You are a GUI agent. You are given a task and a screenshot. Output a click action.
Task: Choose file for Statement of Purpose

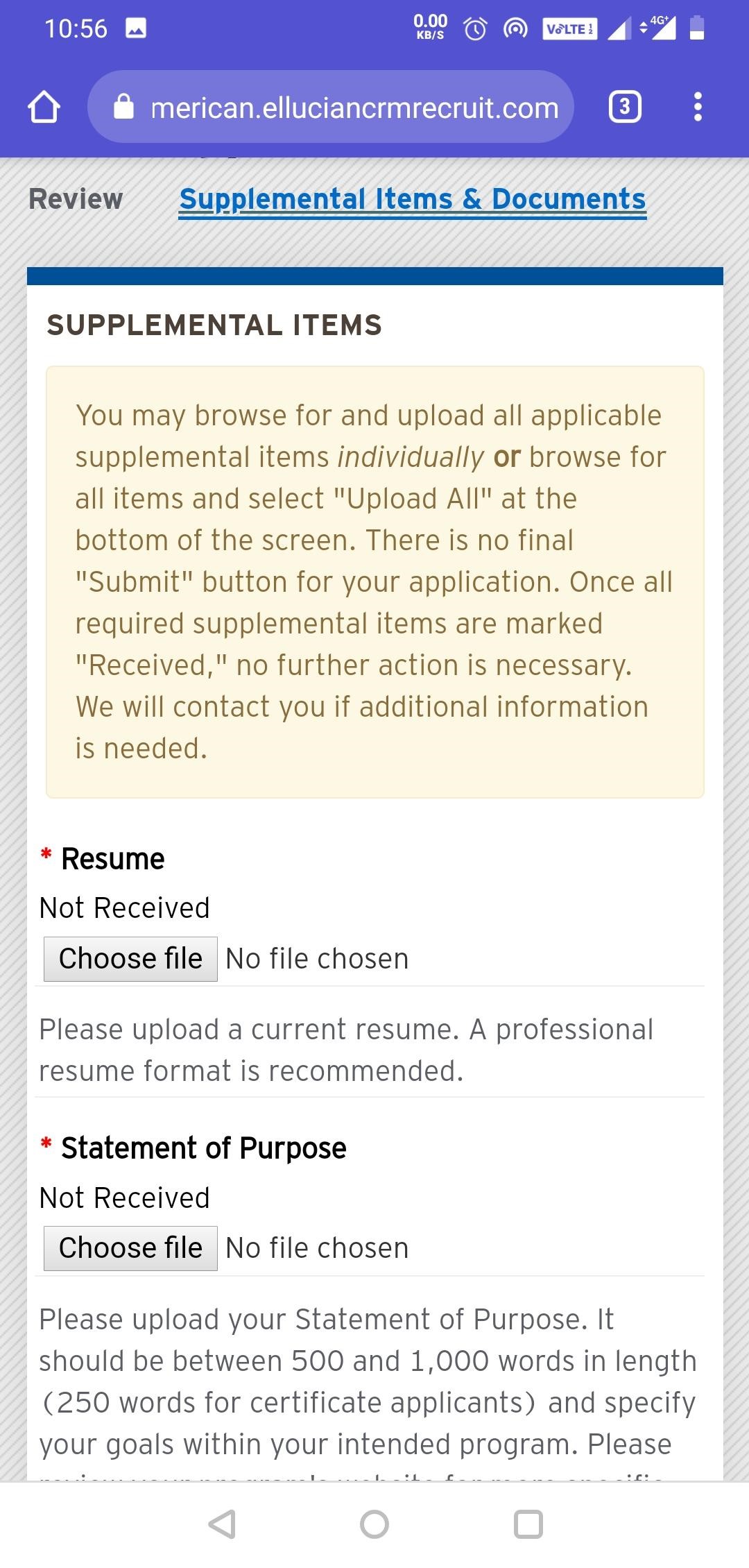[x=130, y=1248]
